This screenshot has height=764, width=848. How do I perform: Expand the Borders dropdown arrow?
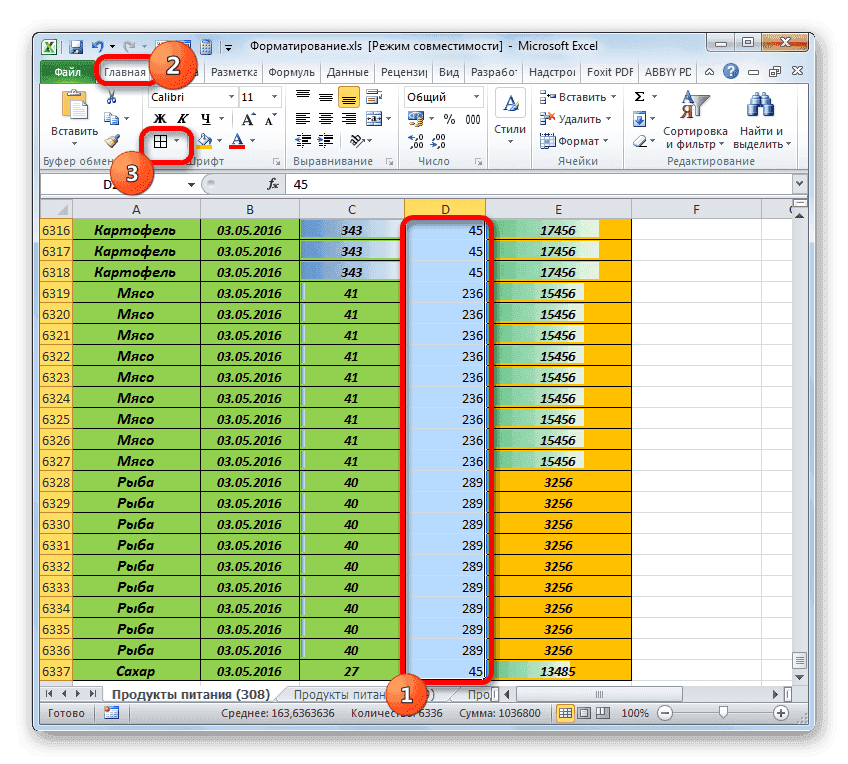pyautogui.click(x=177, y=142)
